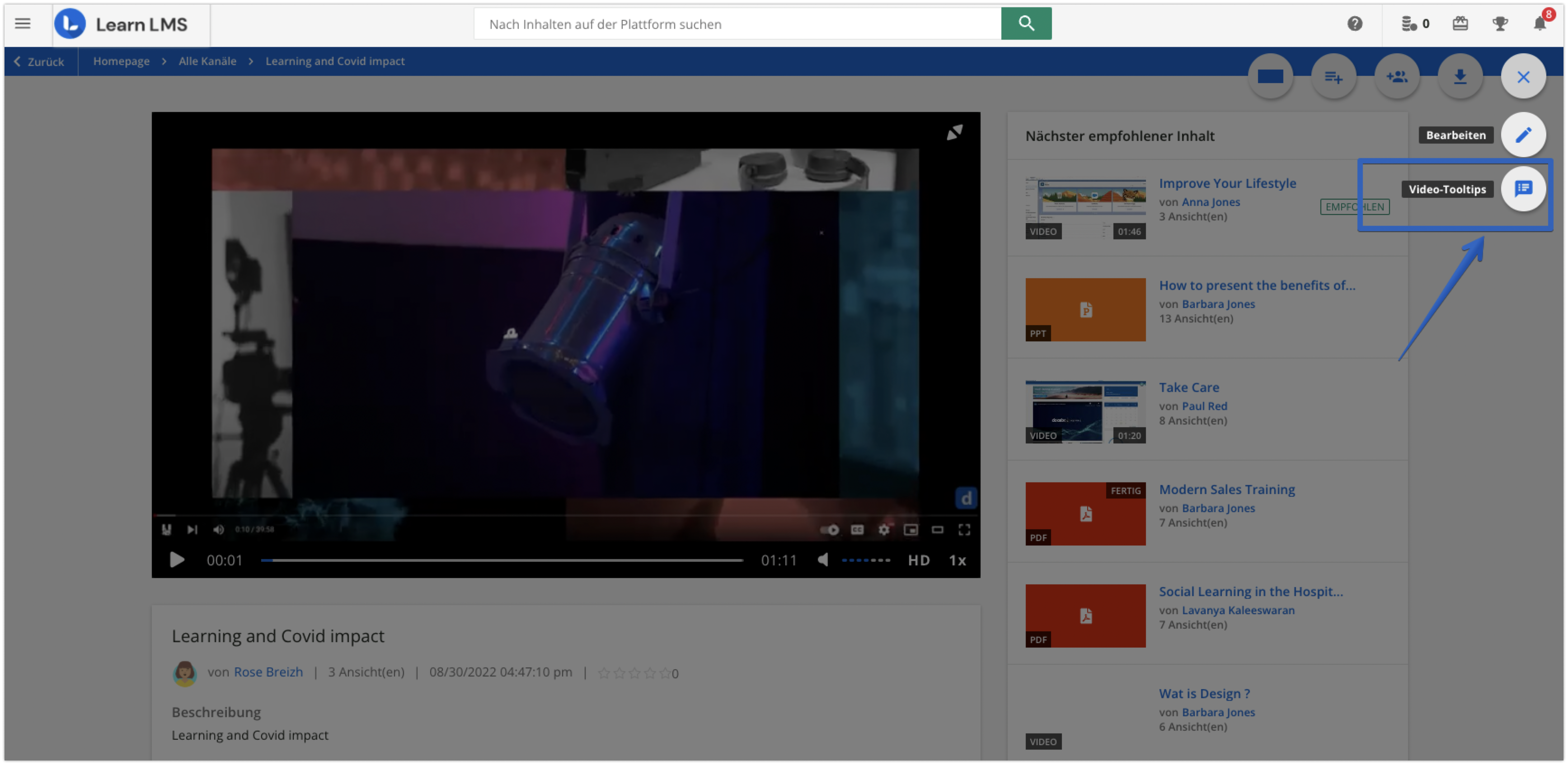Screen dimensions: 1568x765
Task: Click Social Learning PDF thumbnail
Action: [1085, 616]
